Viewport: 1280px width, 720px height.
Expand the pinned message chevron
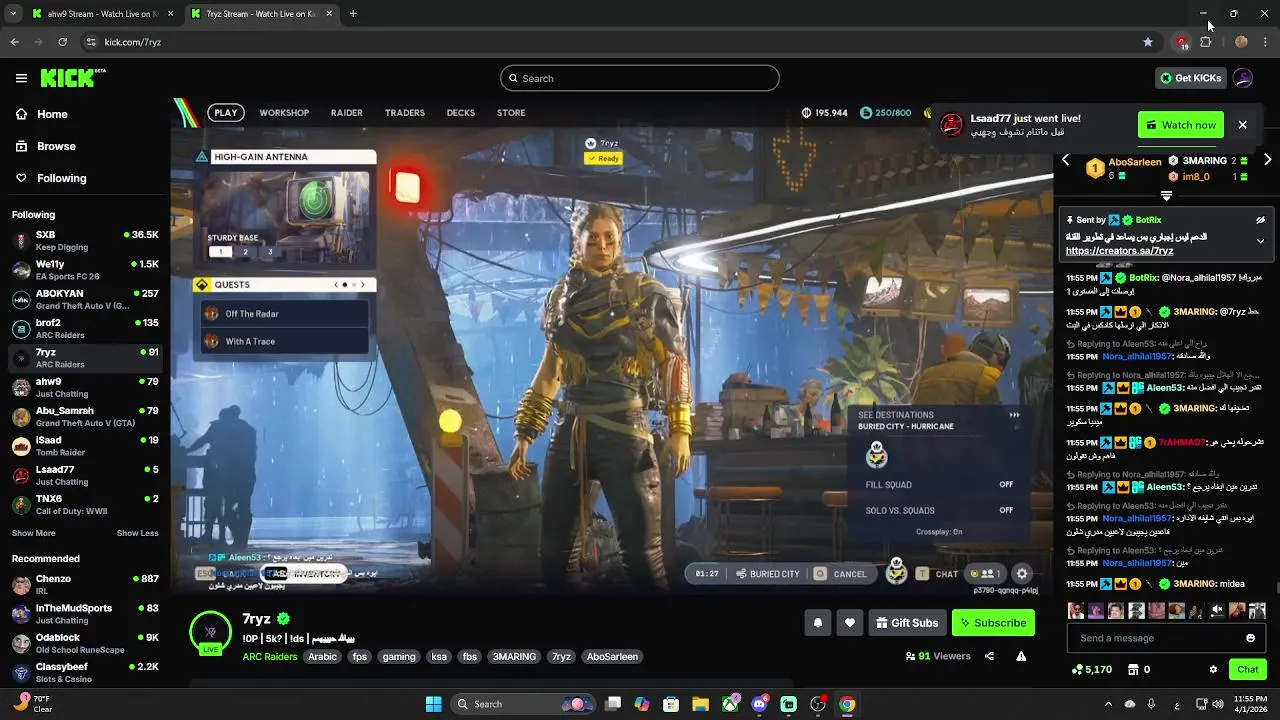(x=1260, y=241)
